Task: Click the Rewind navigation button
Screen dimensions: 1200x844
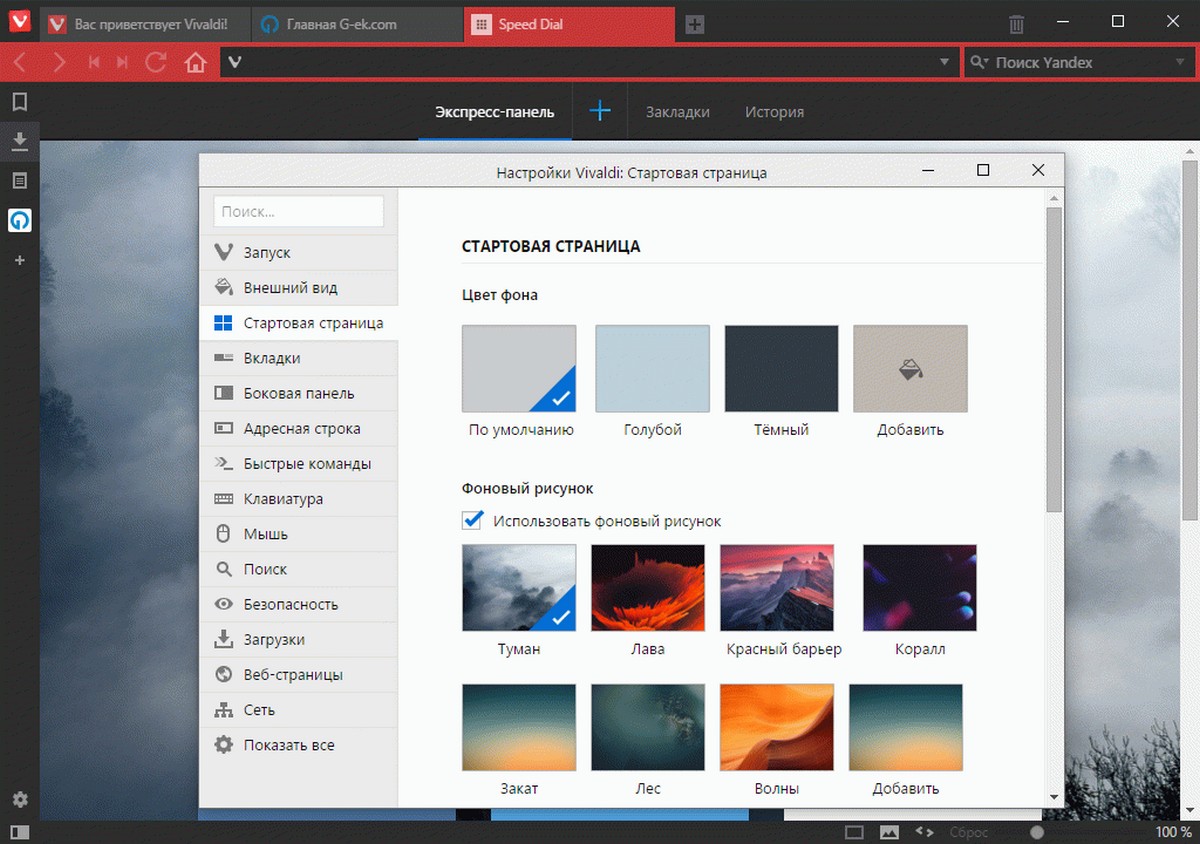Action: click(x=94, y=63)
